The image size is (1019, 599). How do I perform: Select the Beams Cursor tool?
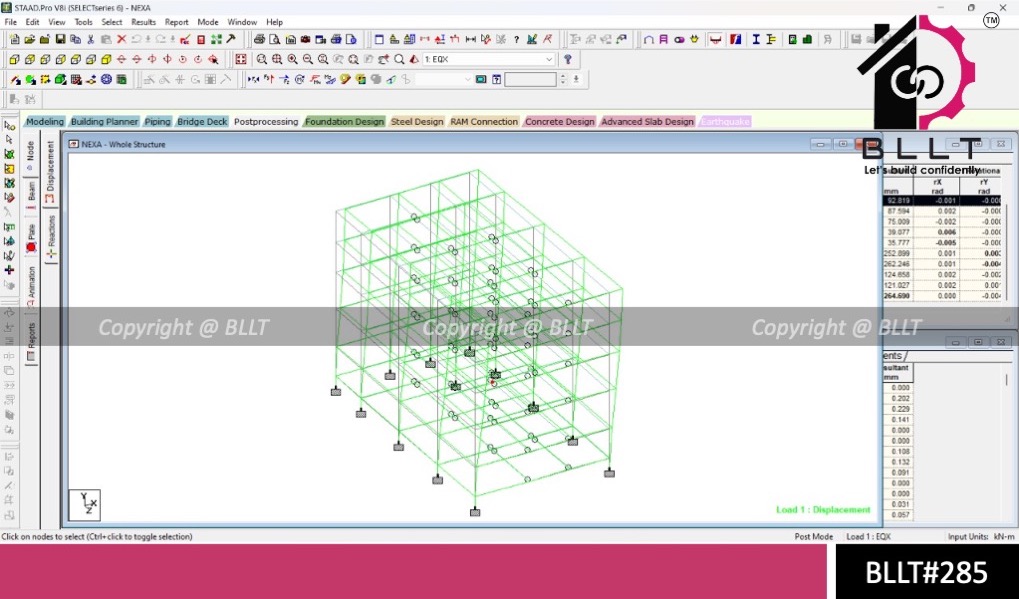pos(9,139)
